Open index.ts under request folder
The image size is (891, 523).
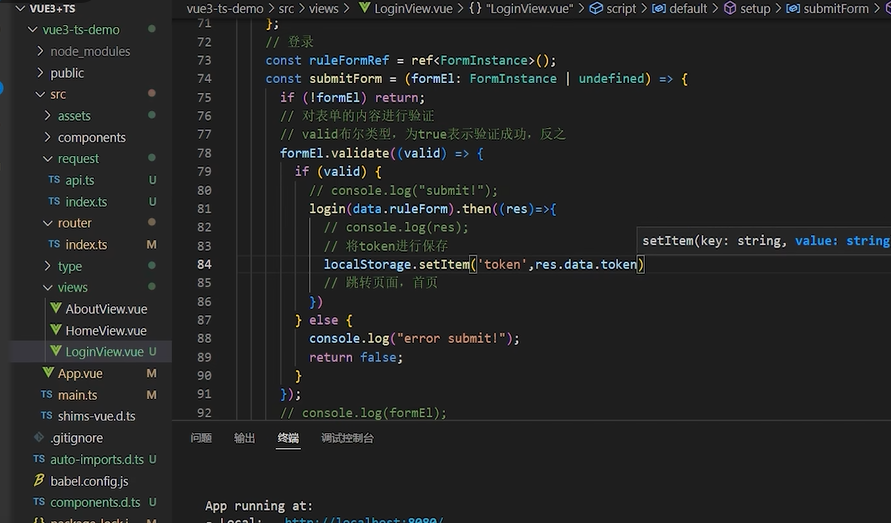[86, 202]
